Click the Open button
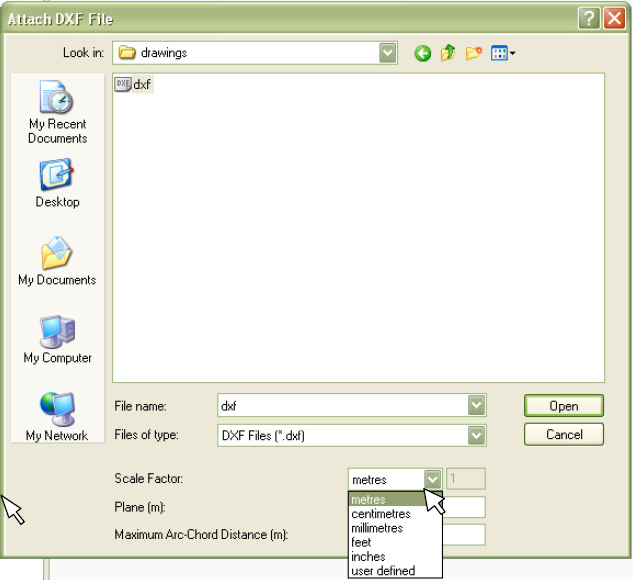637x588 pixels. [564, 406]
